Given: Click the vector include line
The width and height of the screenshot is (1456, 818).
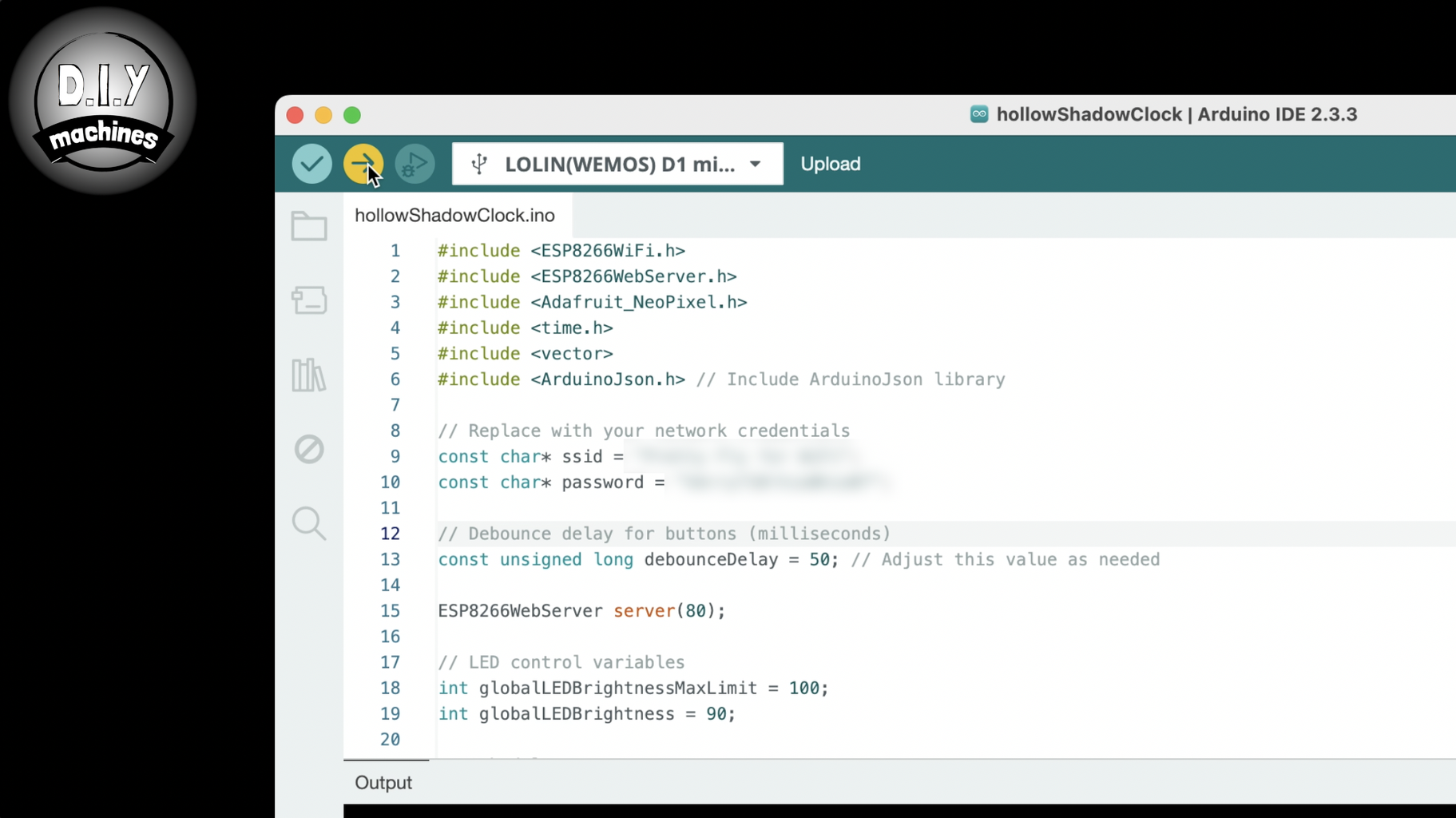Looking at the screenshot, I should (x=526, y=353).
